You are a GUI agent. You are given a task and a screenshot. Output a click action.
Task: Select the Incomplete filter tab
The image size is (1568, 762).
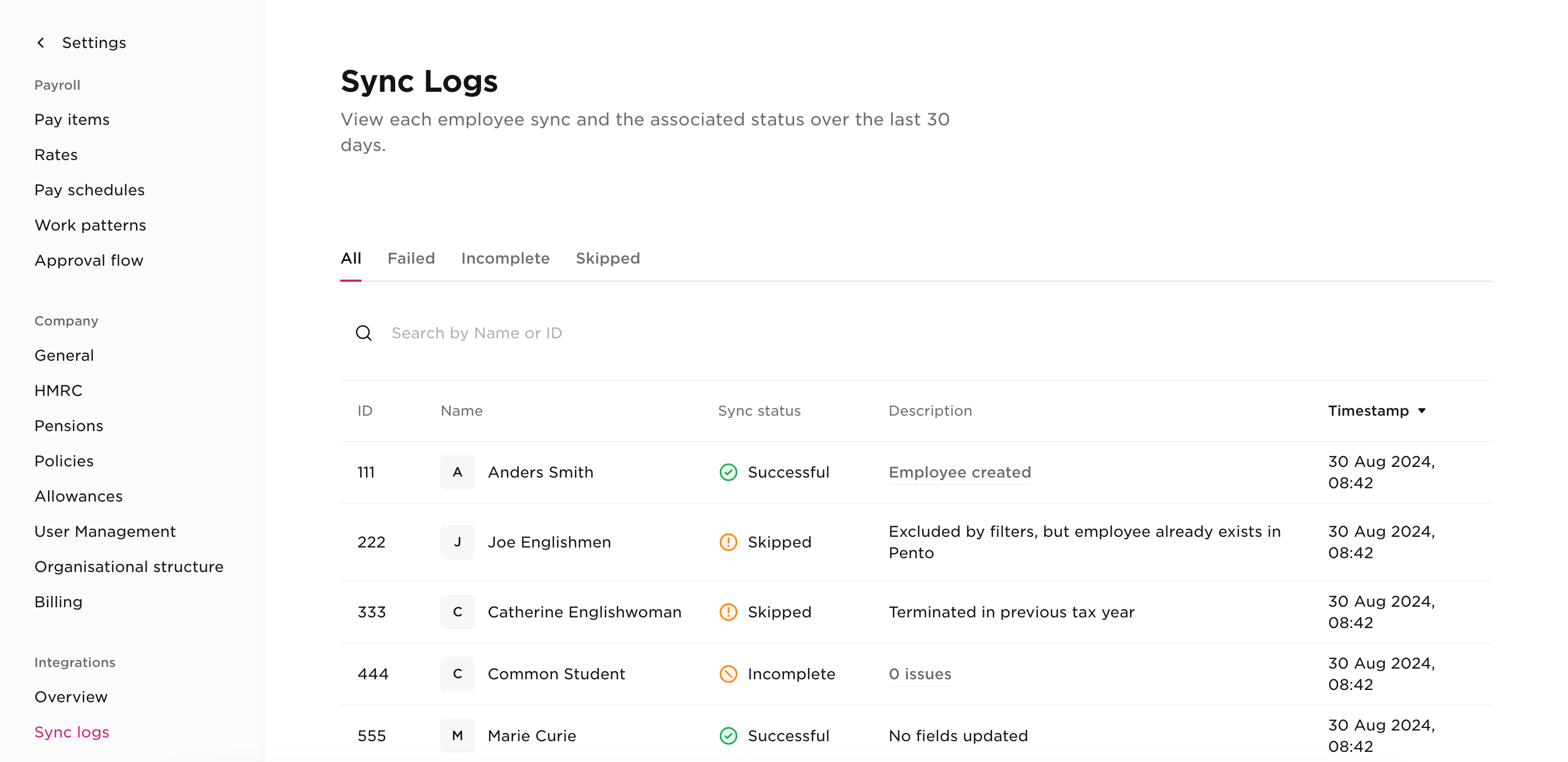point(505,258)
